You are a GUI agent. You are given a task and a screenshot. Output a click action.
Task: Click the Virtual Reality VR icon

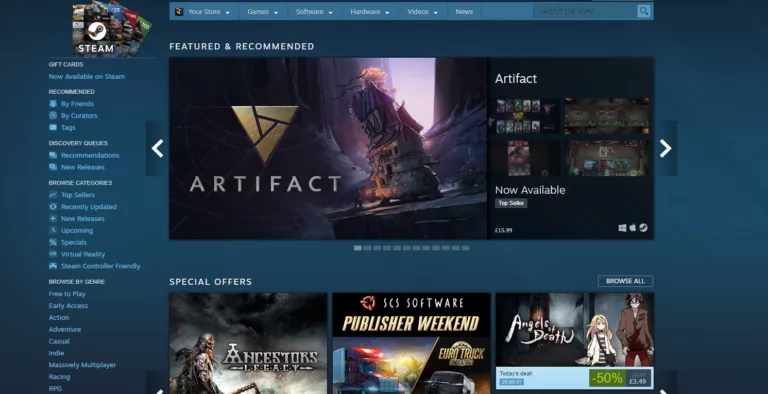(x=53, y=254)
